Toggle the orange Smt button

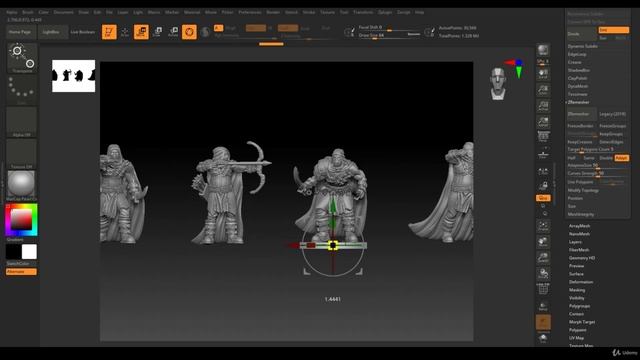pyautogui.click(x=613, y=30)
